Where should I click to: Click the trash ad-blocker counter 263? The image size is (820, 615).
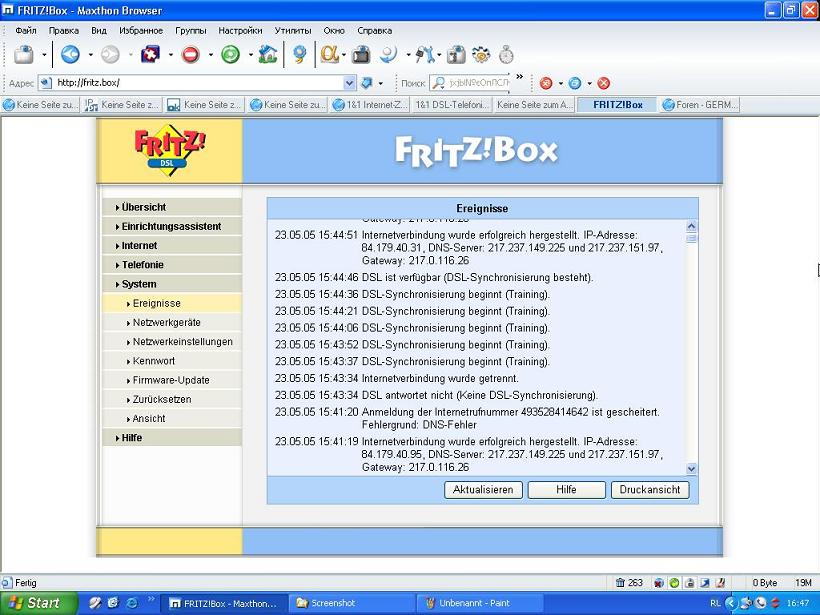tap(629, 583)
